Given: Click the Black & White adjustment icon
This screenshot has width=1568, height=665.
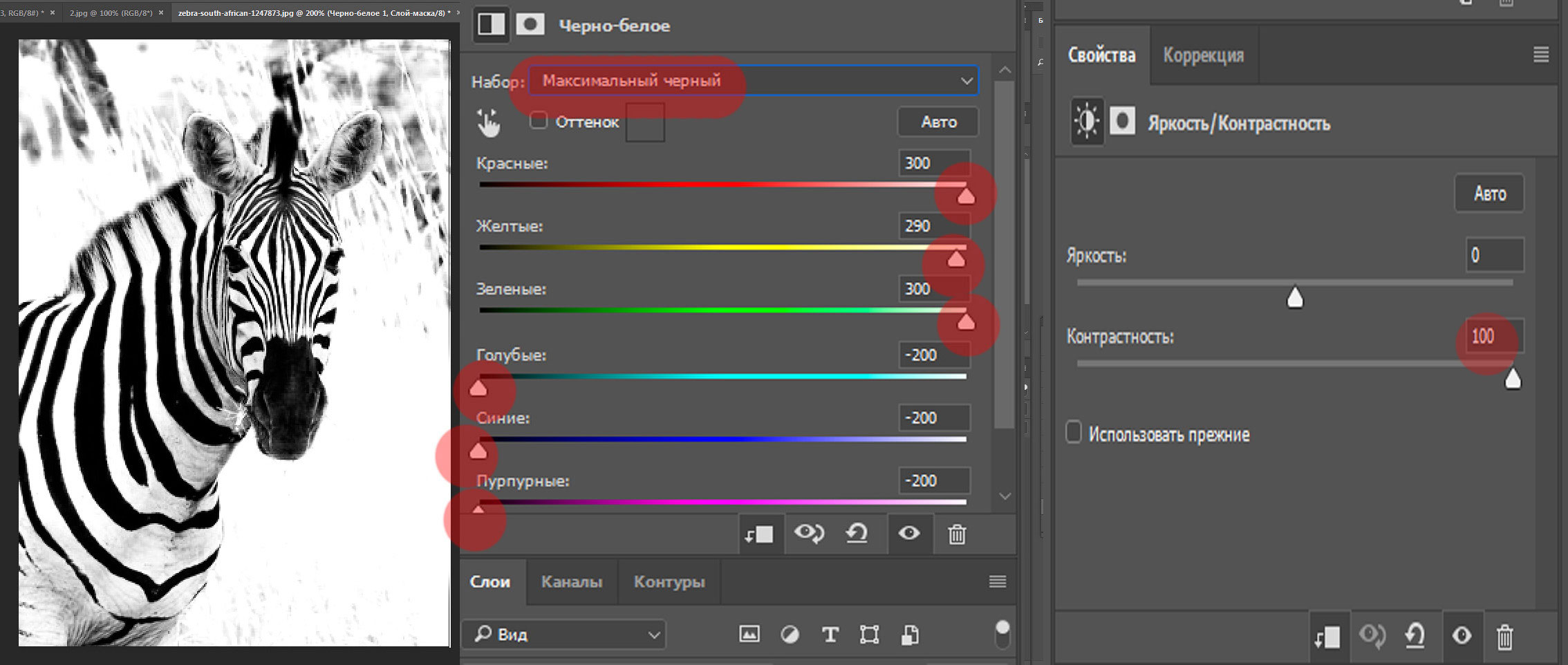Looking at the screenshot, I should [x=491, y=25].
